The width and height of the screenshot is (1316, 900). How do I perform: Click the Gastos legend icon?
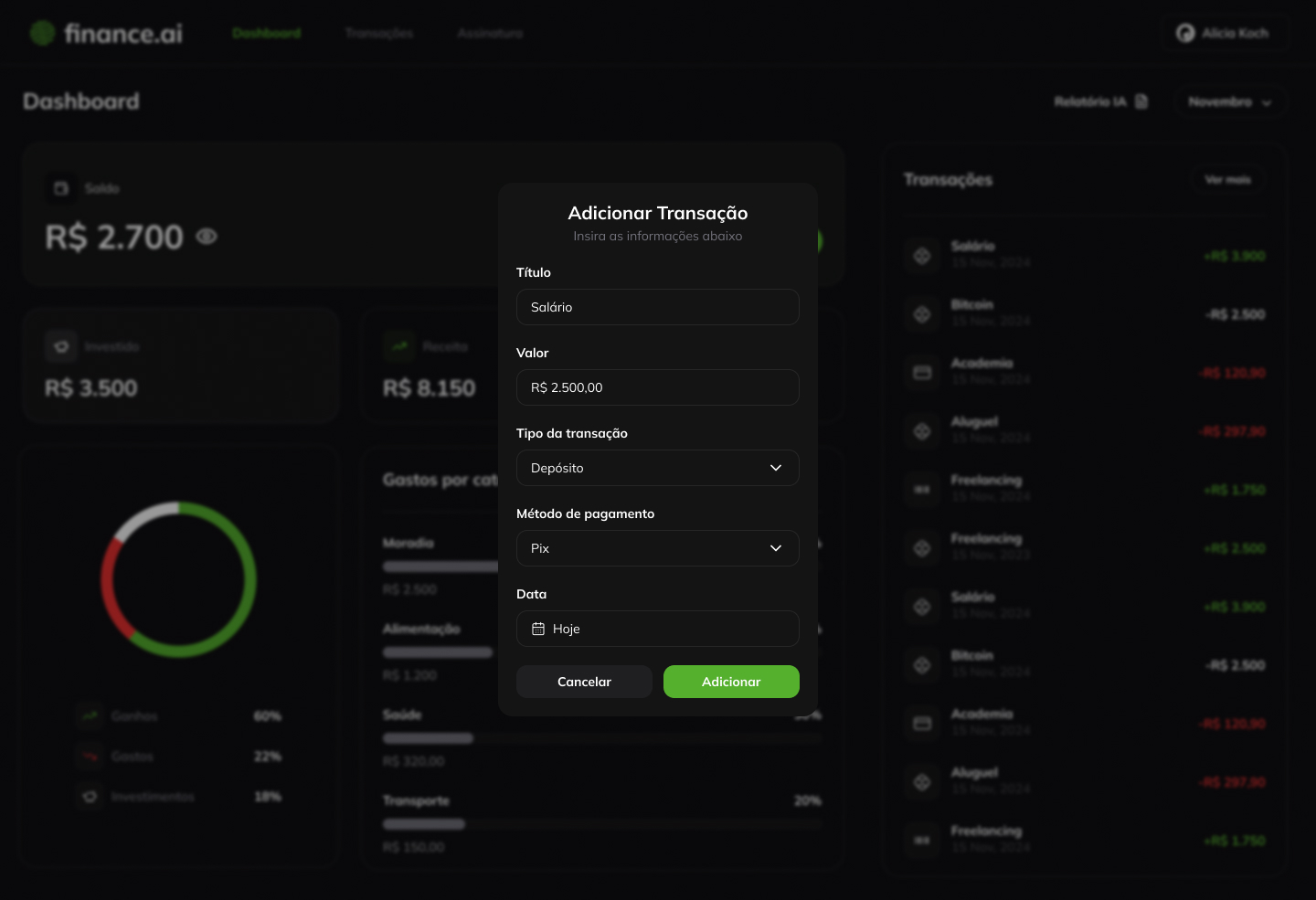[x=90, y=757]
